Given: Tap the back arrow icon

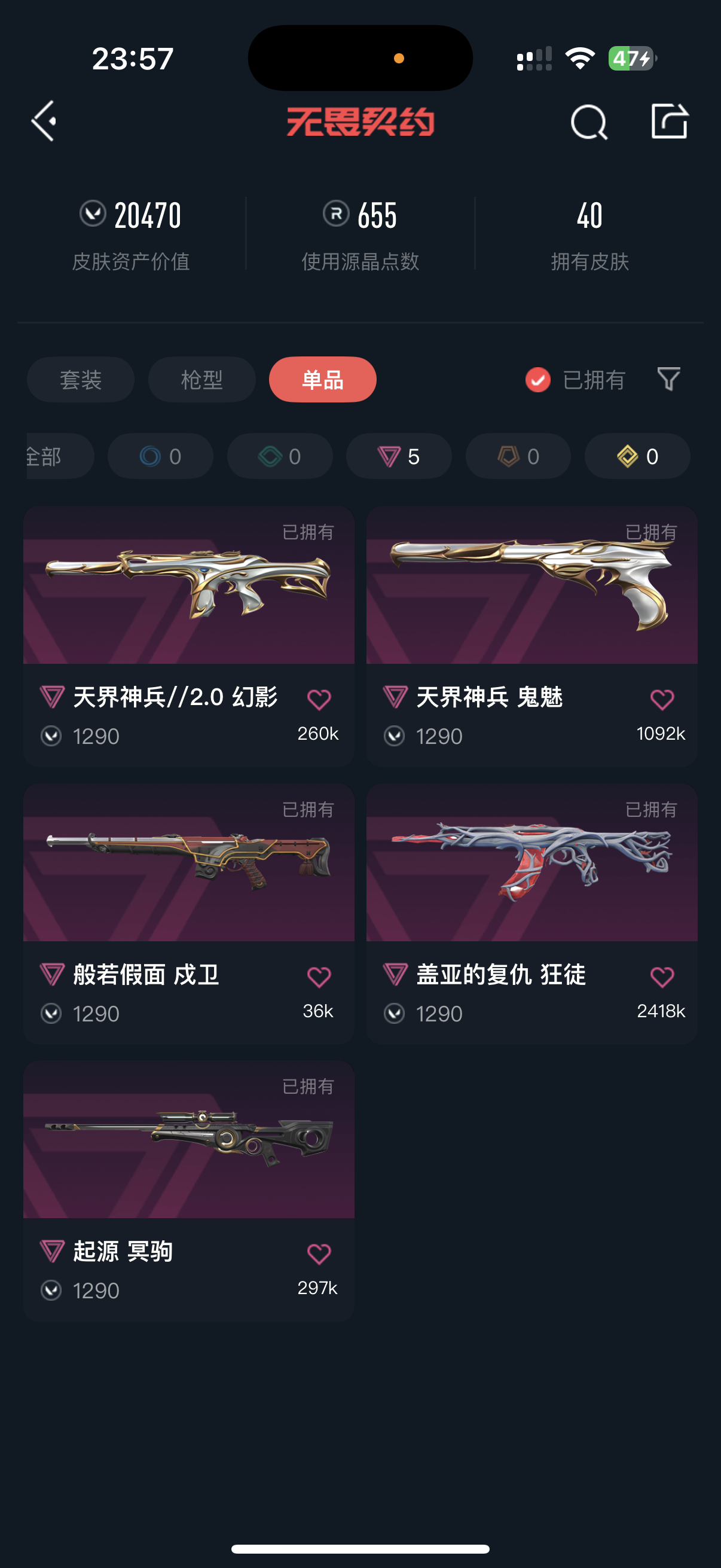Looking at the screenshot, I should point(44,121).
